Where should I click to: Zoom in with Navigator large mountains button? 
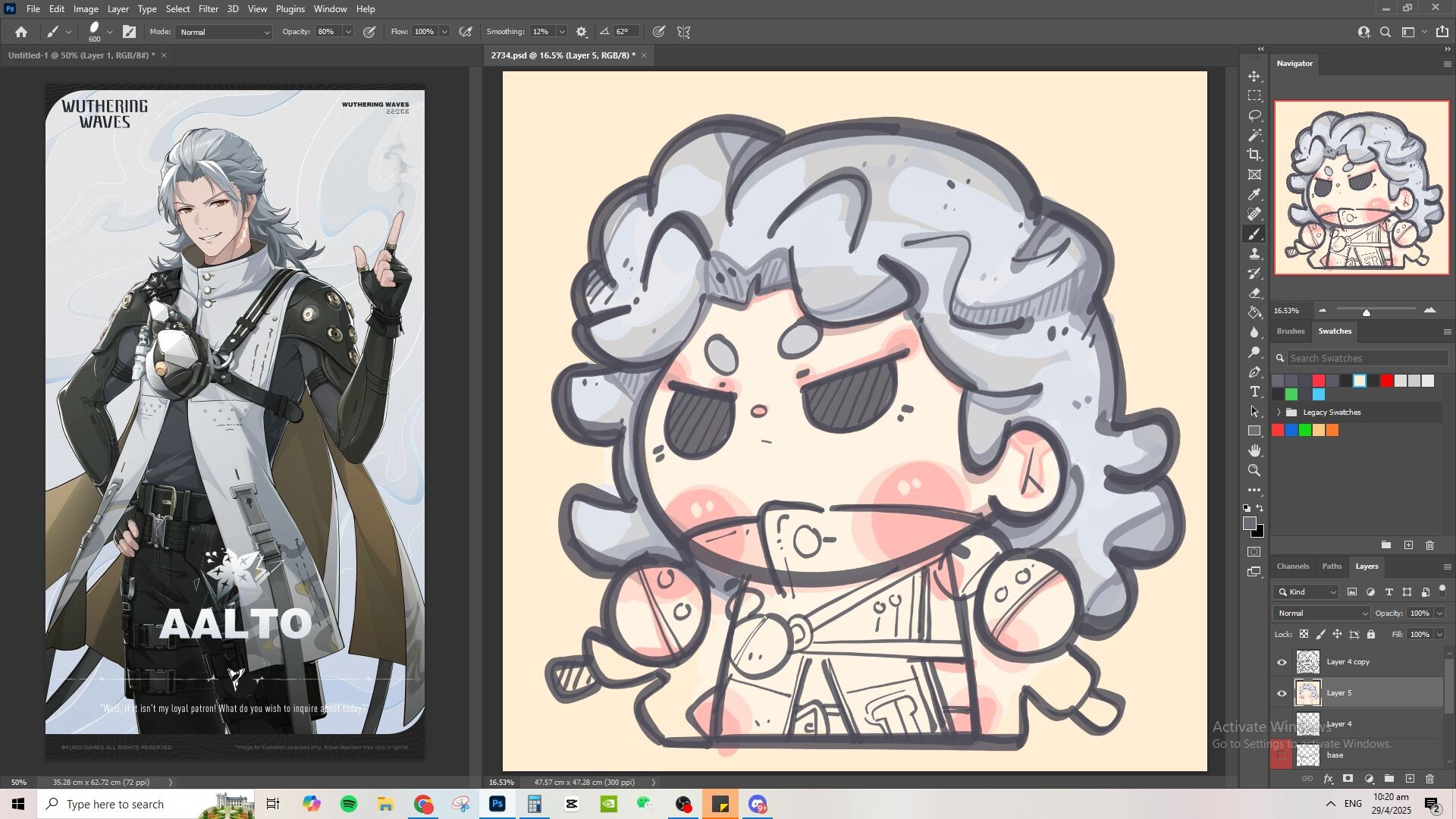click(x=1429, y=311)
